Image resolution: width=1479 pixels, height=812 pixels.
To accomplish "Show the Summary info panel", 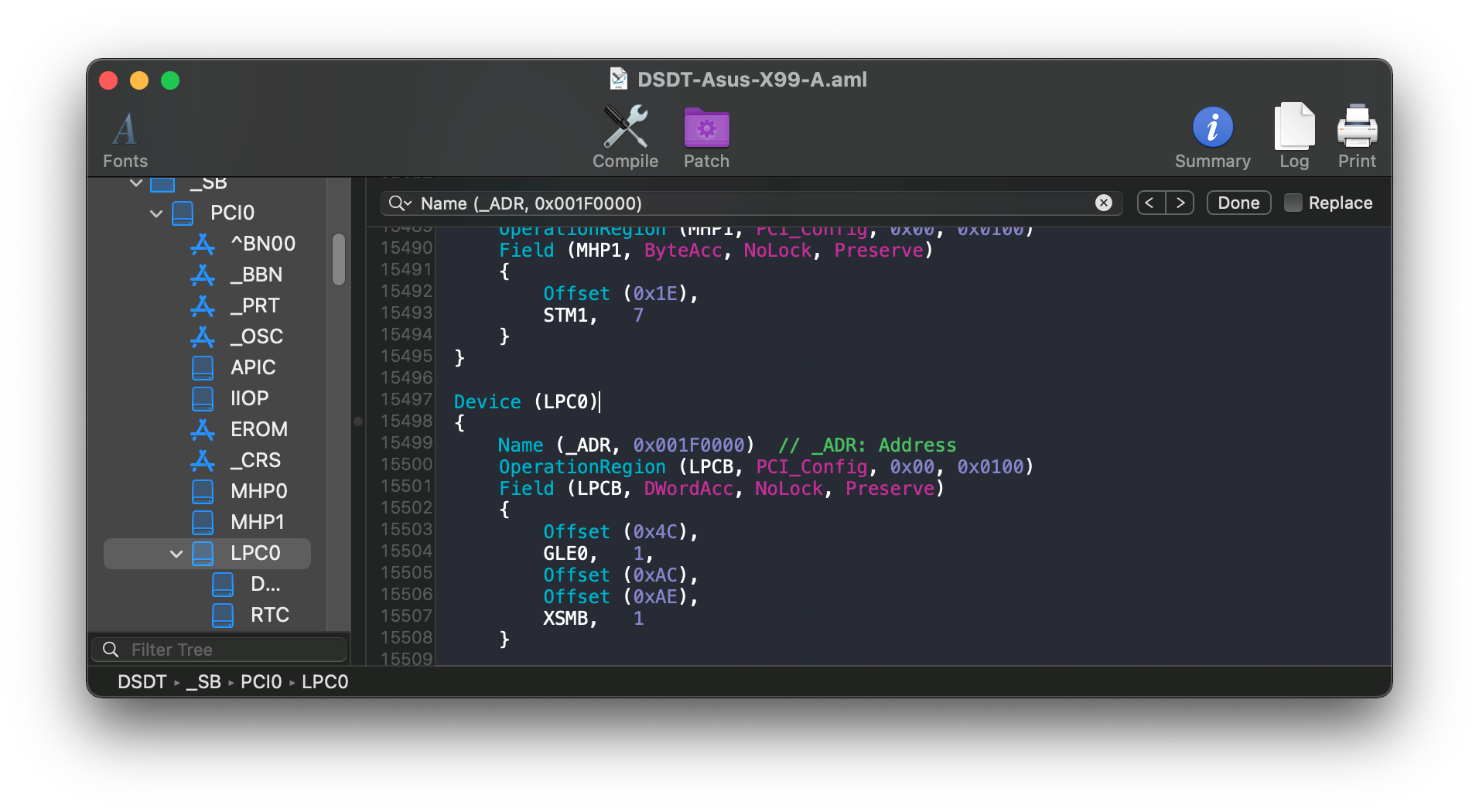I will 1212,128.
